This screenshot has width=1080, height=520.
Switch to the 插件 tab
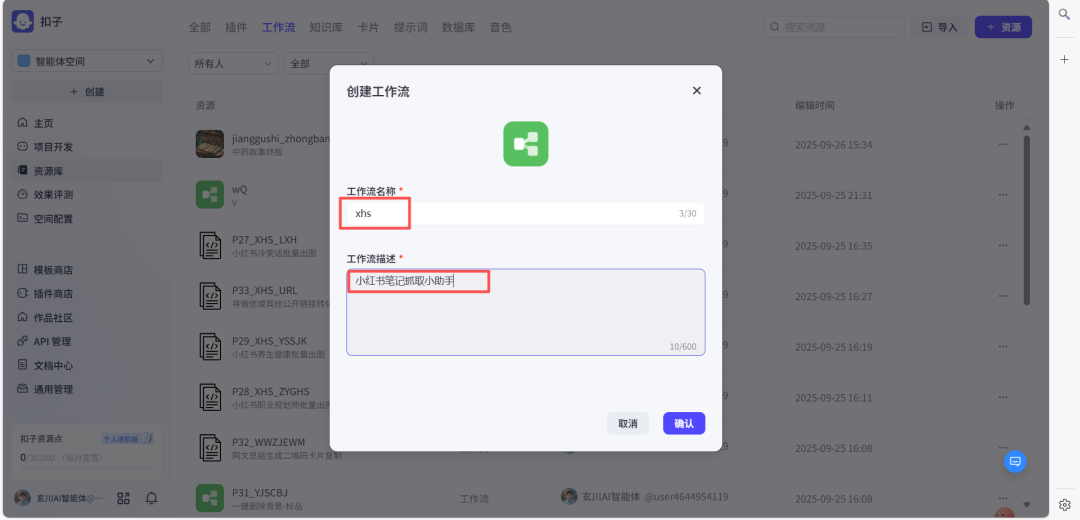pyautogui.click(x=236, y=28)
